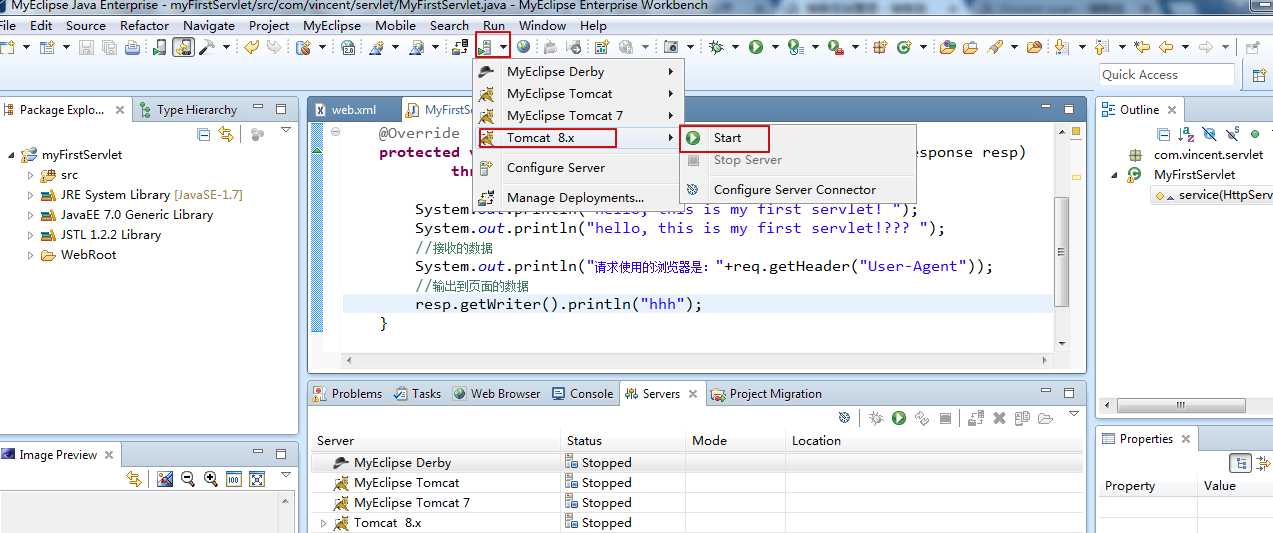Click Zoom Out magnifier in Image Preview
Image resolution: width=1273 pixels, height=533 pixels.
188,479
